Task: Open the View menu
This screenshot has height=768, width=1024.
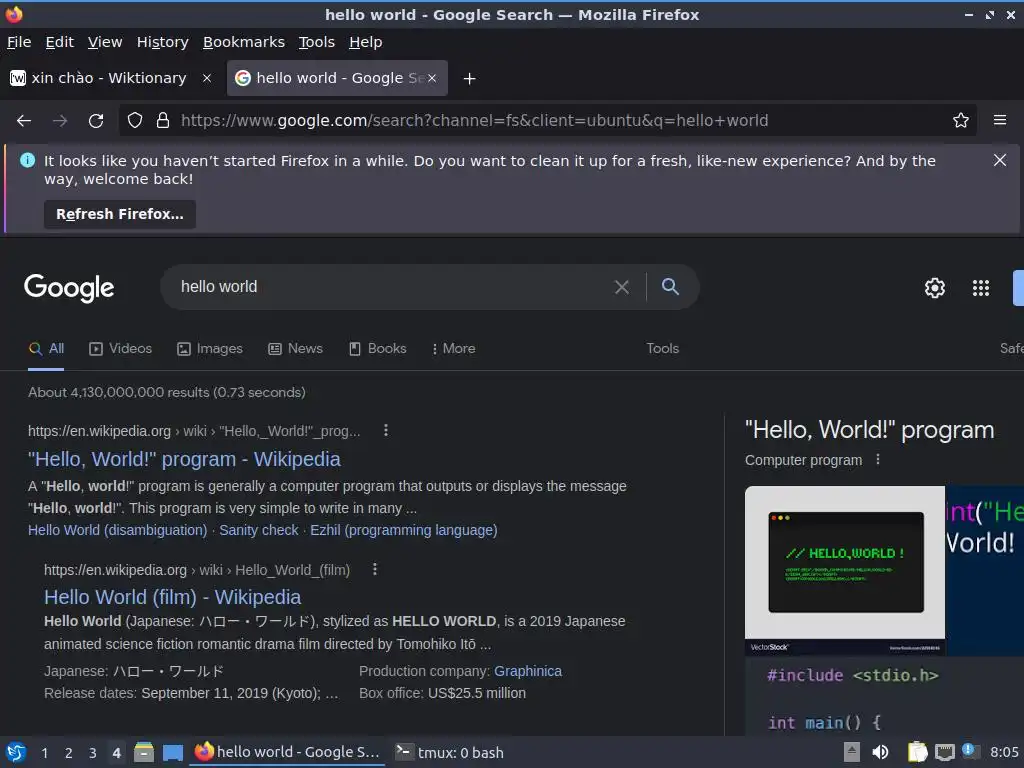Action: 105,42
